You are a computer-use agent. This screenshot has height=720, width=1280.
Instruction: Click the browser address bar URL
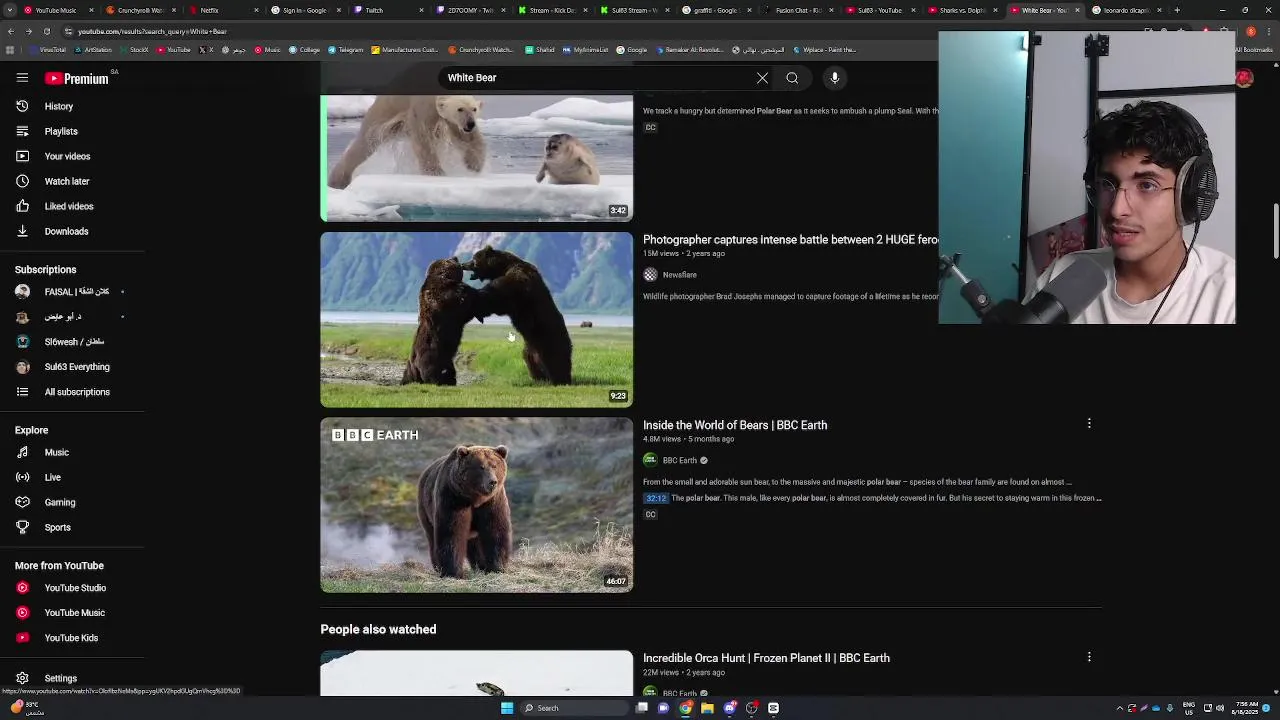(152, 31)
